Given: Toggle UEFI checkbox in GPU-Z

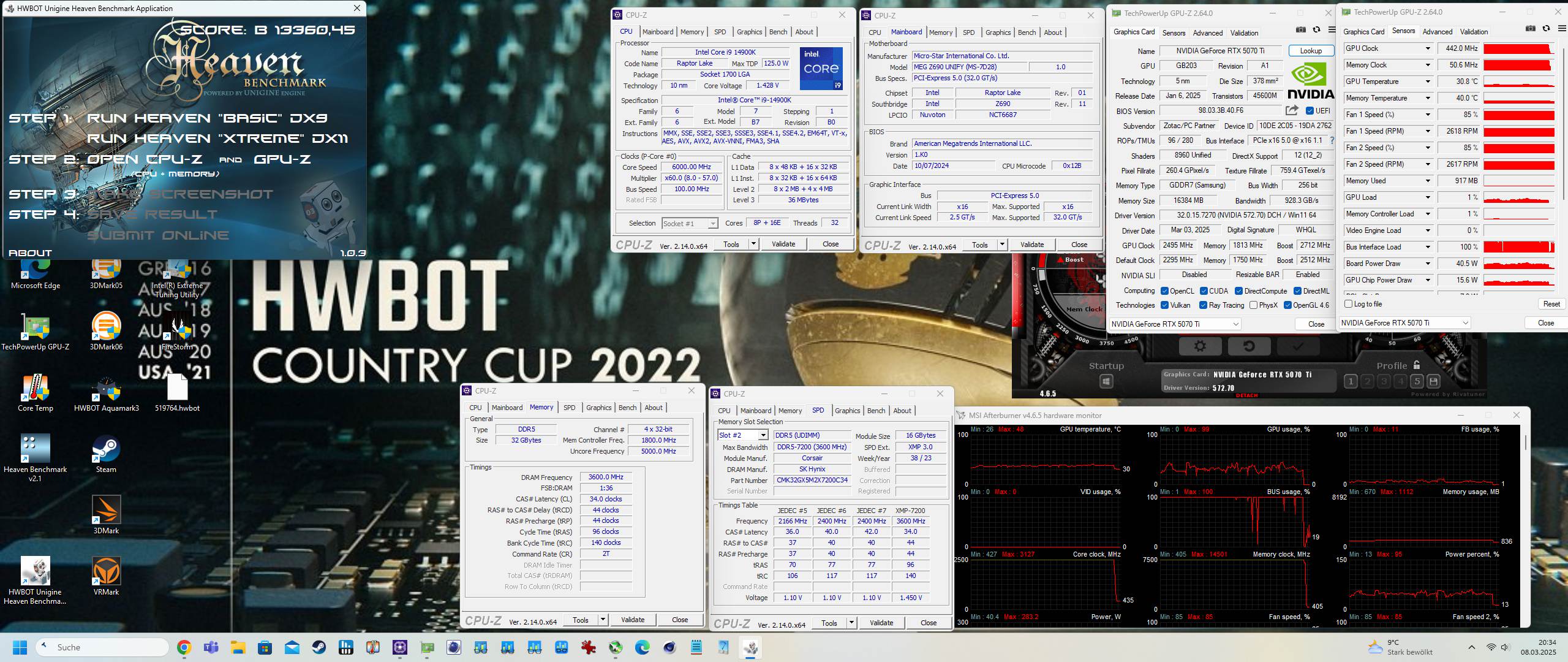Looking at the screenshot, I should [1310, 111].
